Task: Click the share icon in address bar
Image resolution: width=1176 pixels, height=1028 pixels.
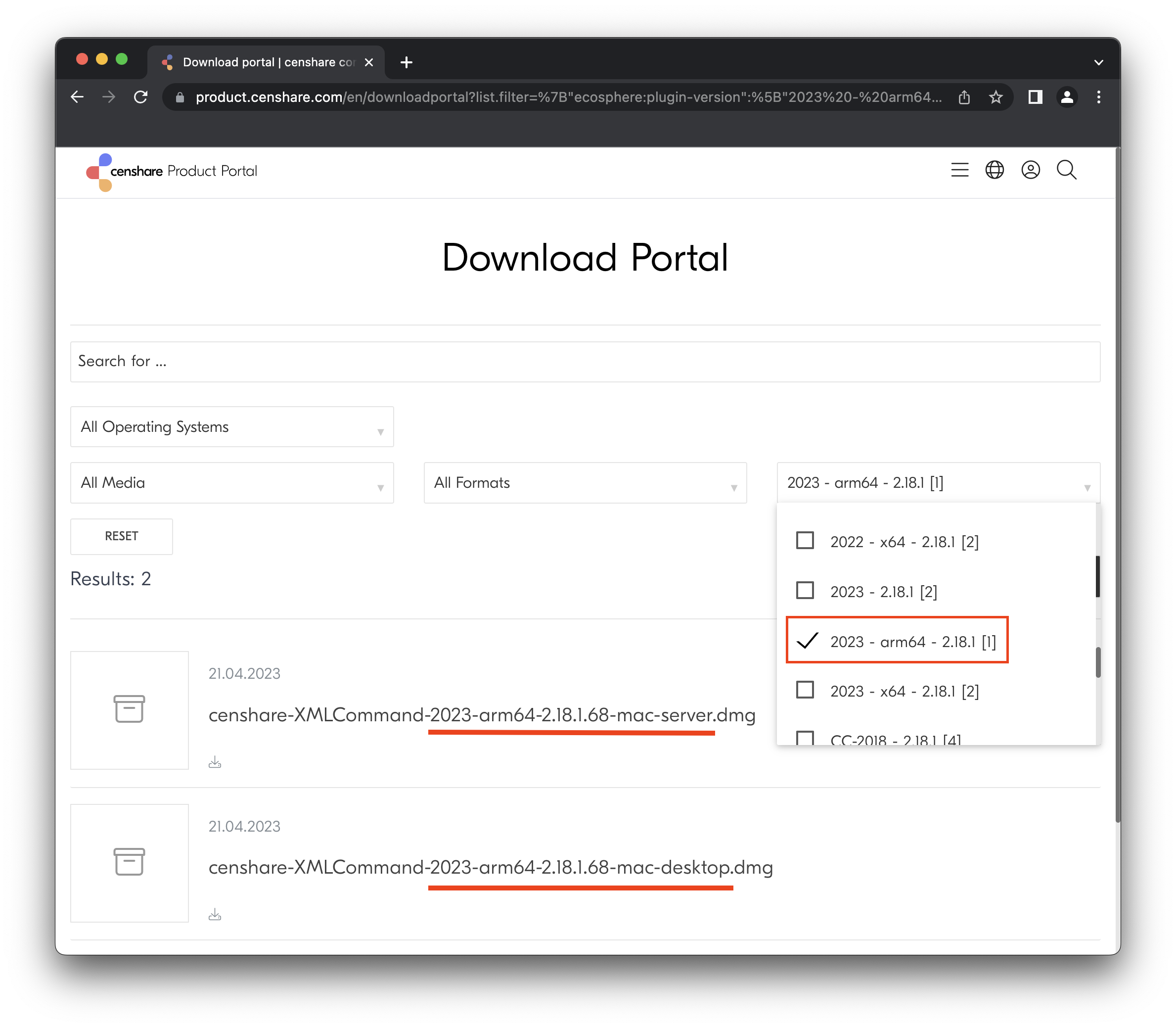Action: (x=964, y=97)
